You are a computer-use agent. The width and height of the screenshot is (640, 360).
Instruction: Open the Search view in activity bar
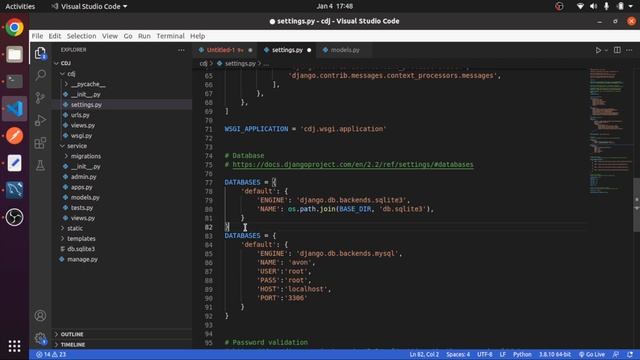[x=40, y=75]
